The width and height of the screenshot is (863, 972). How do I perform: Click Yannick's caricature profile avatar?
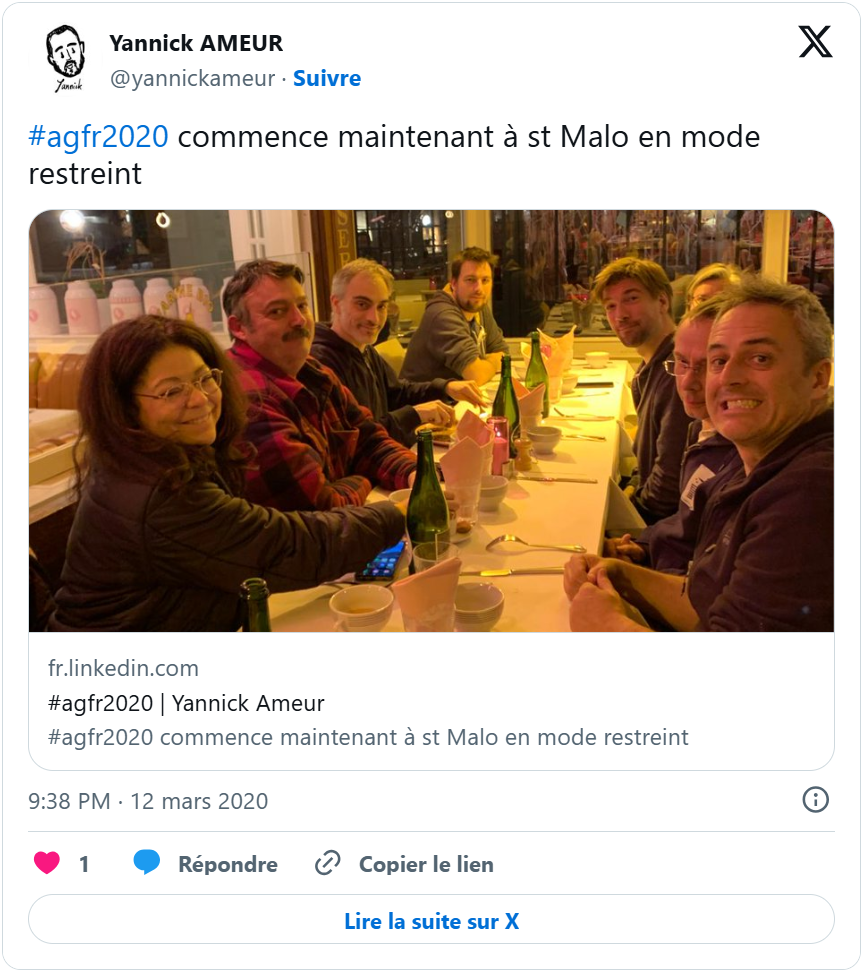pos(66,59)
